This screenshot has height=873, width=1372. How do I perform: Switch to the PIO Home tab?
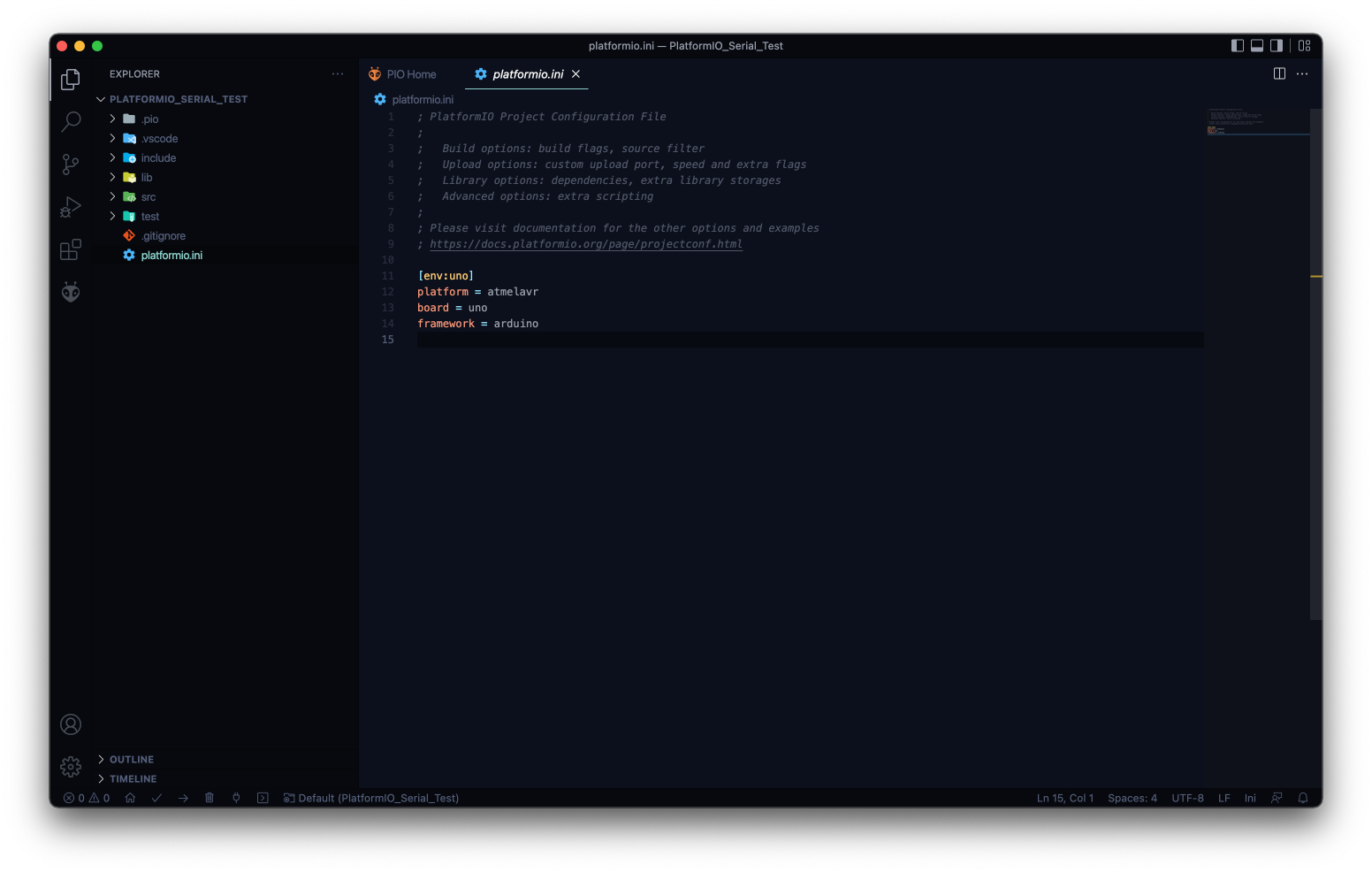[402, 74]
